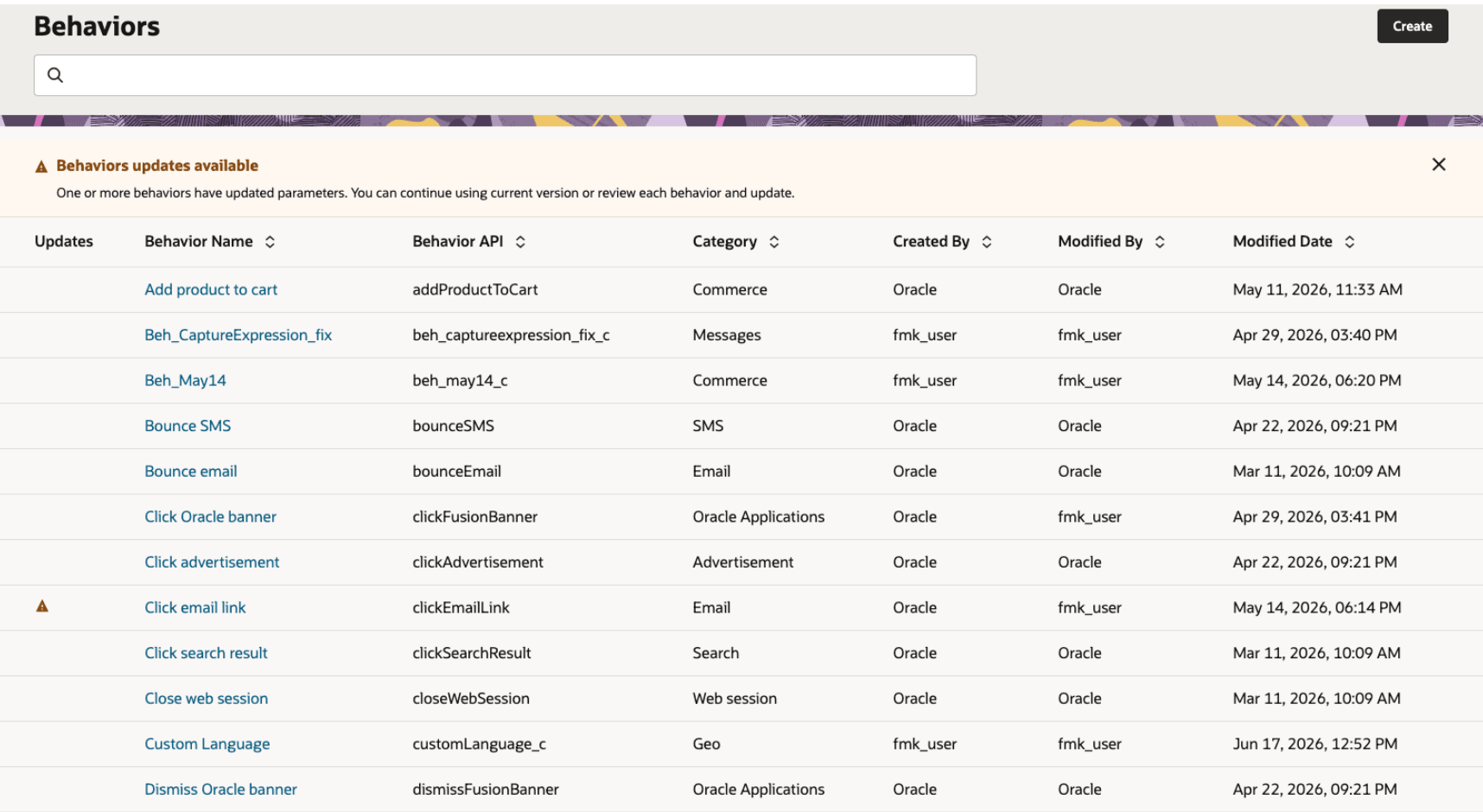Select clickSearchResult API cell
Screen dimensions: 1483x812
pyautogui.click(x=472, y=653)
